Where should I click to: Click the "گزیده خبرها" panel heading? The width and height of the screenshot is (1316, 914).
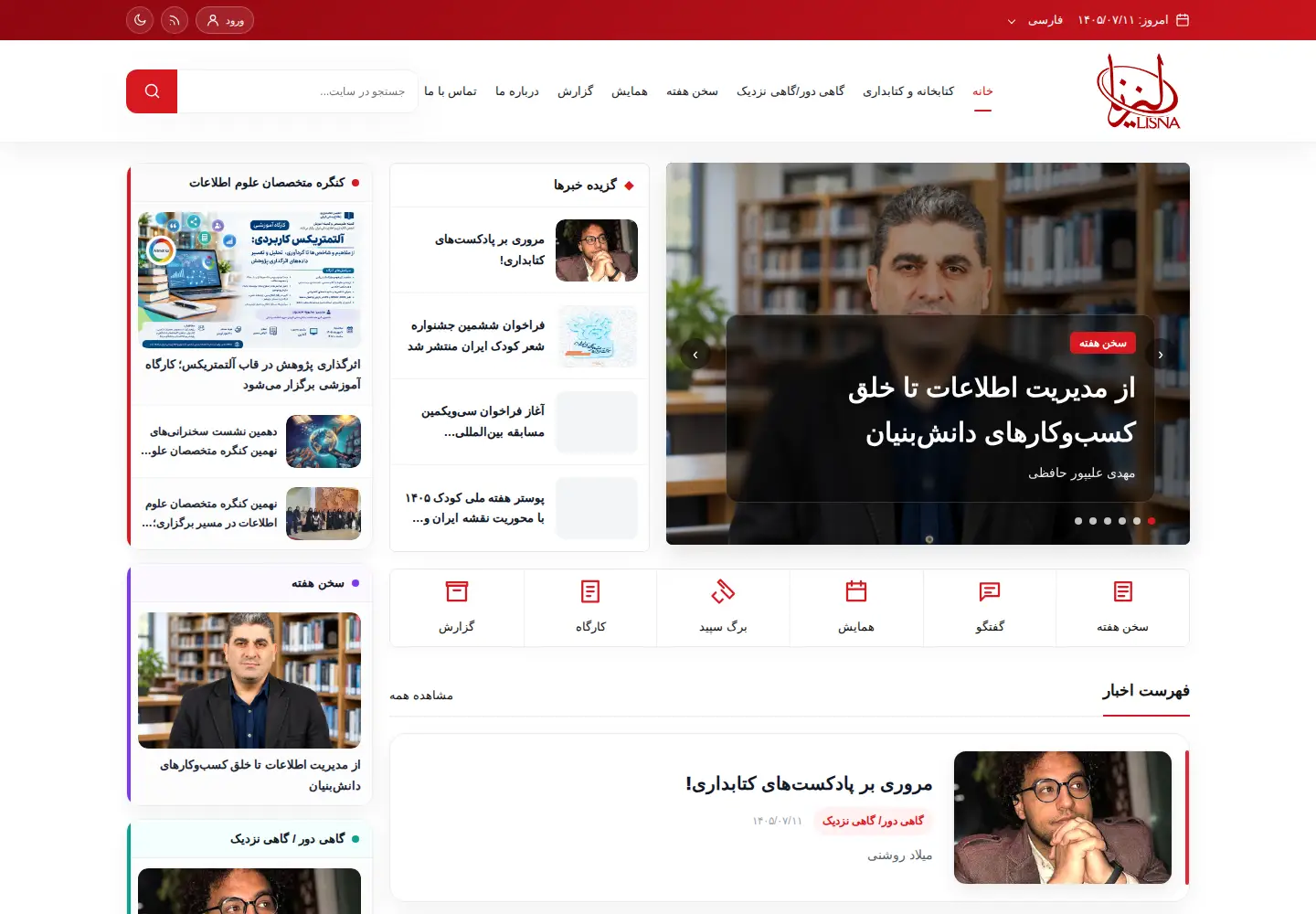(585, 186)
